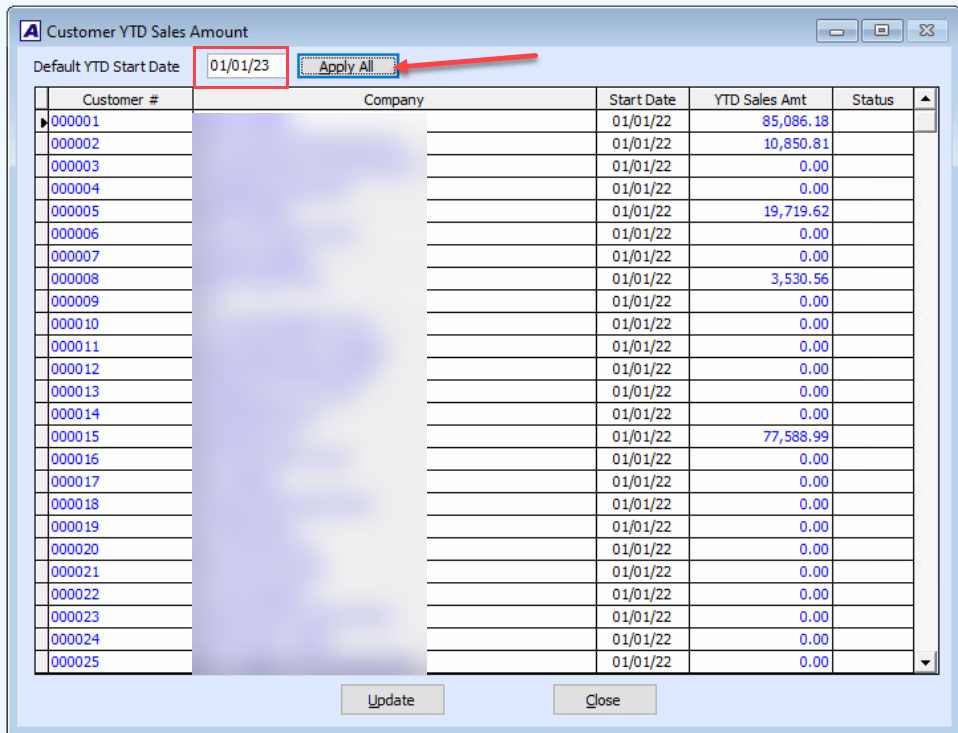Click the scrollbar up arrow on the grid
The width and height of the screenshot is (958, 733).
925,97
